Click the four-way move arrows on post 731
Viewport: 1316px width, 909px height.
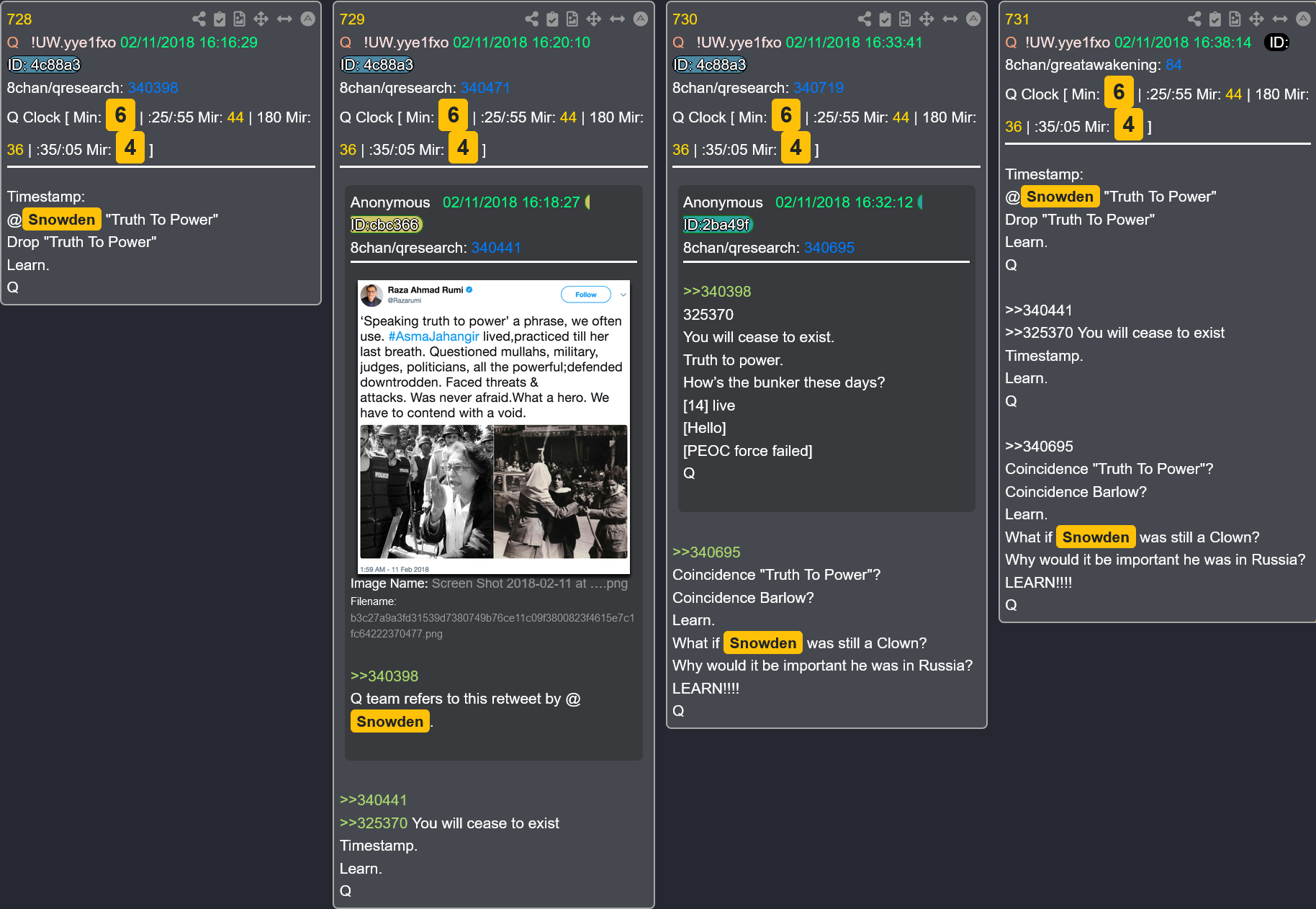pos(1256,19)
